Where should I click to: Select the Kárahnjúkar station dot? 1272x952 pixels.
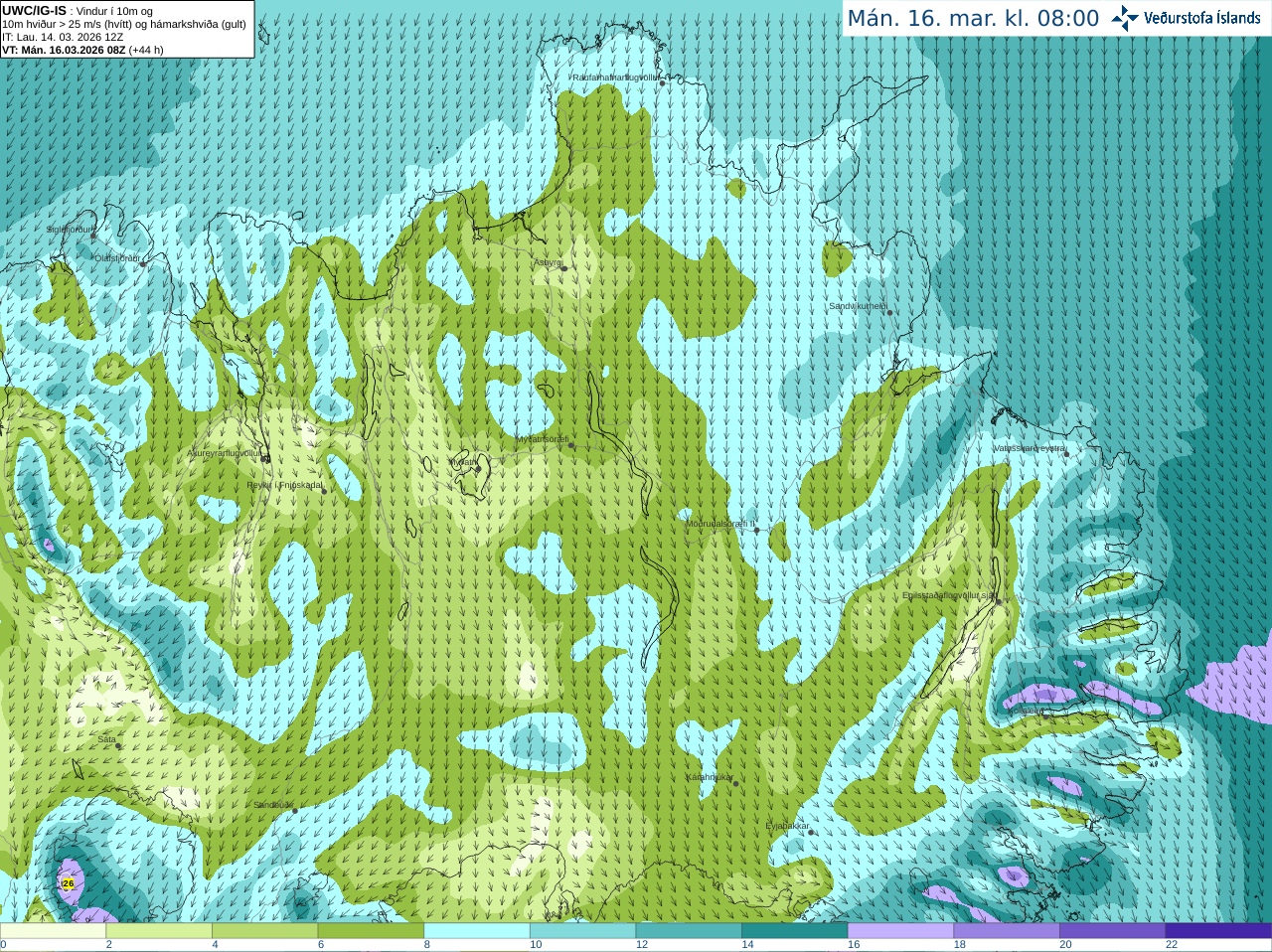coord(736,783)
